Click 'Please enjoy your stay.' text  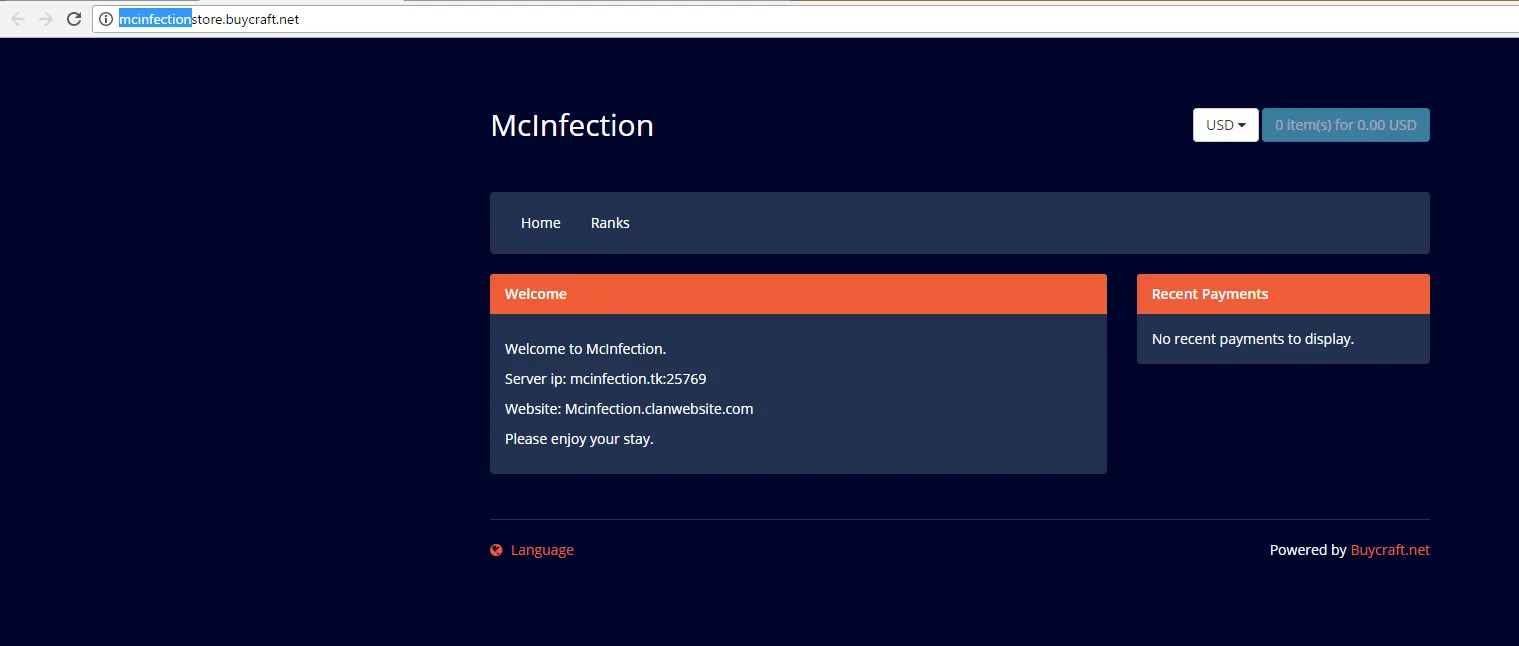[x=579, y=439]
